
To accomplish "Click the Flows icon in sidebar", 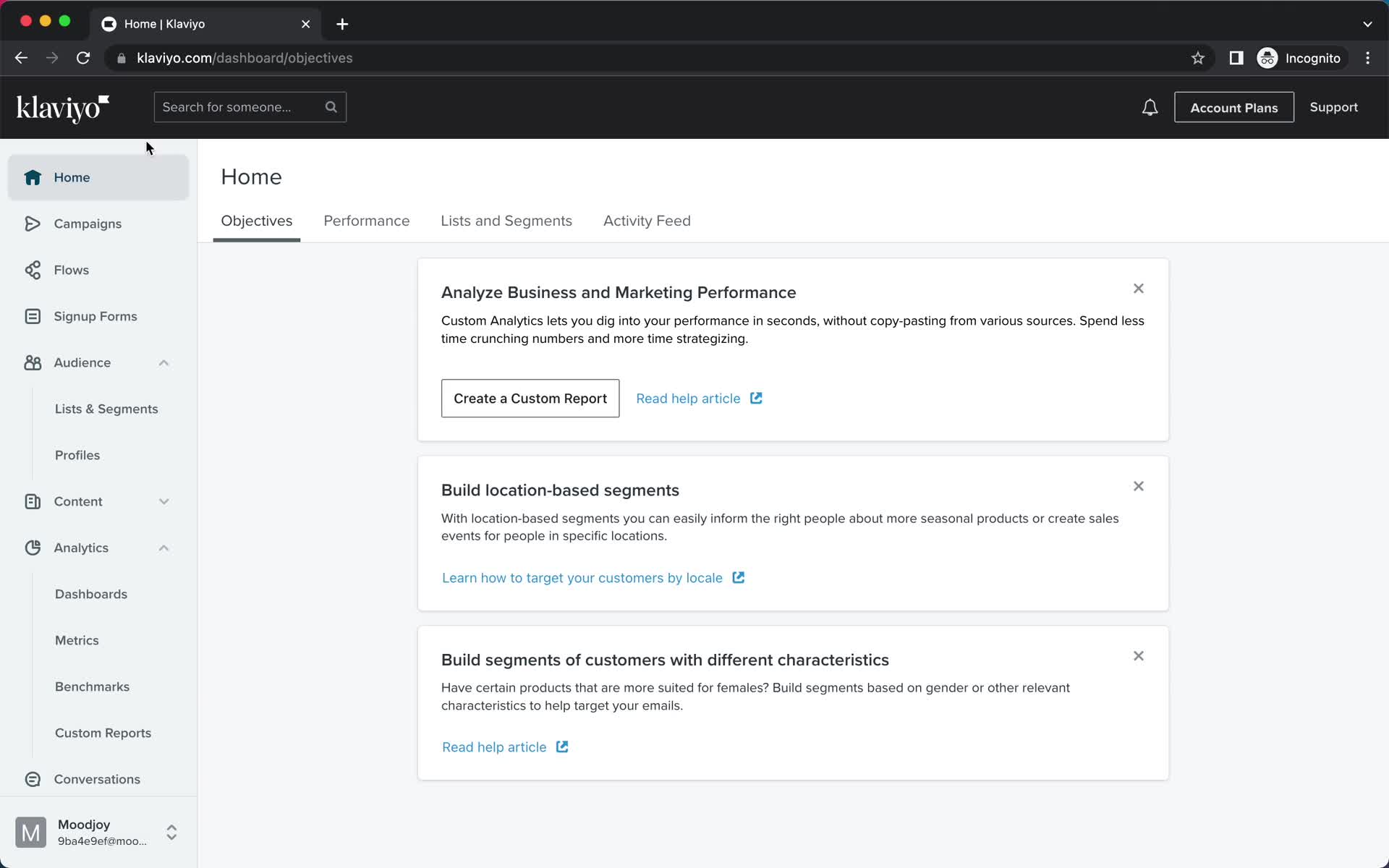I will (33, 270).
